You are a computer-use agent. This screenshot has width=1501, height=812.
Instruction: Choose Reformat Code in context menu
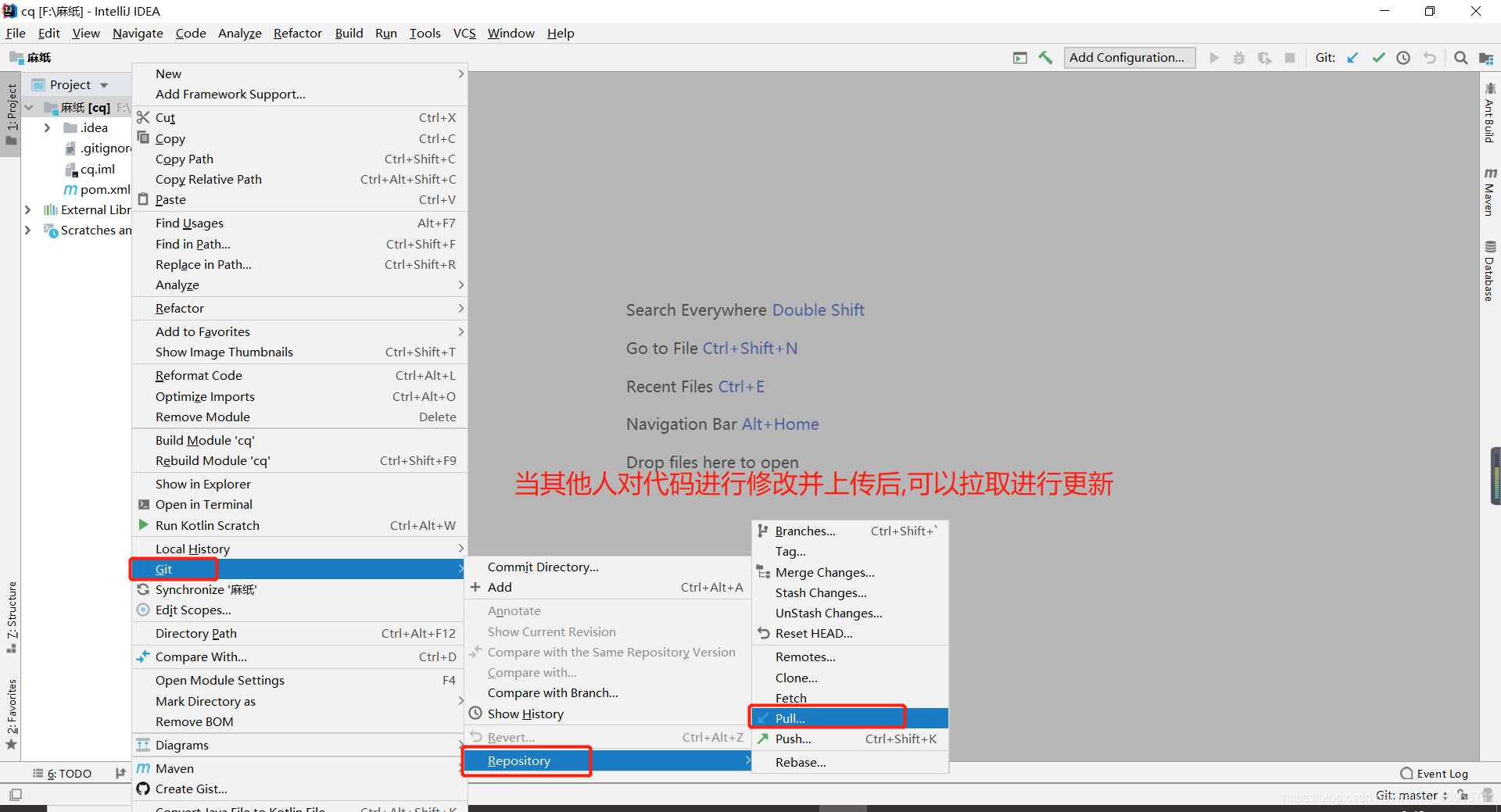pos(299,376)
